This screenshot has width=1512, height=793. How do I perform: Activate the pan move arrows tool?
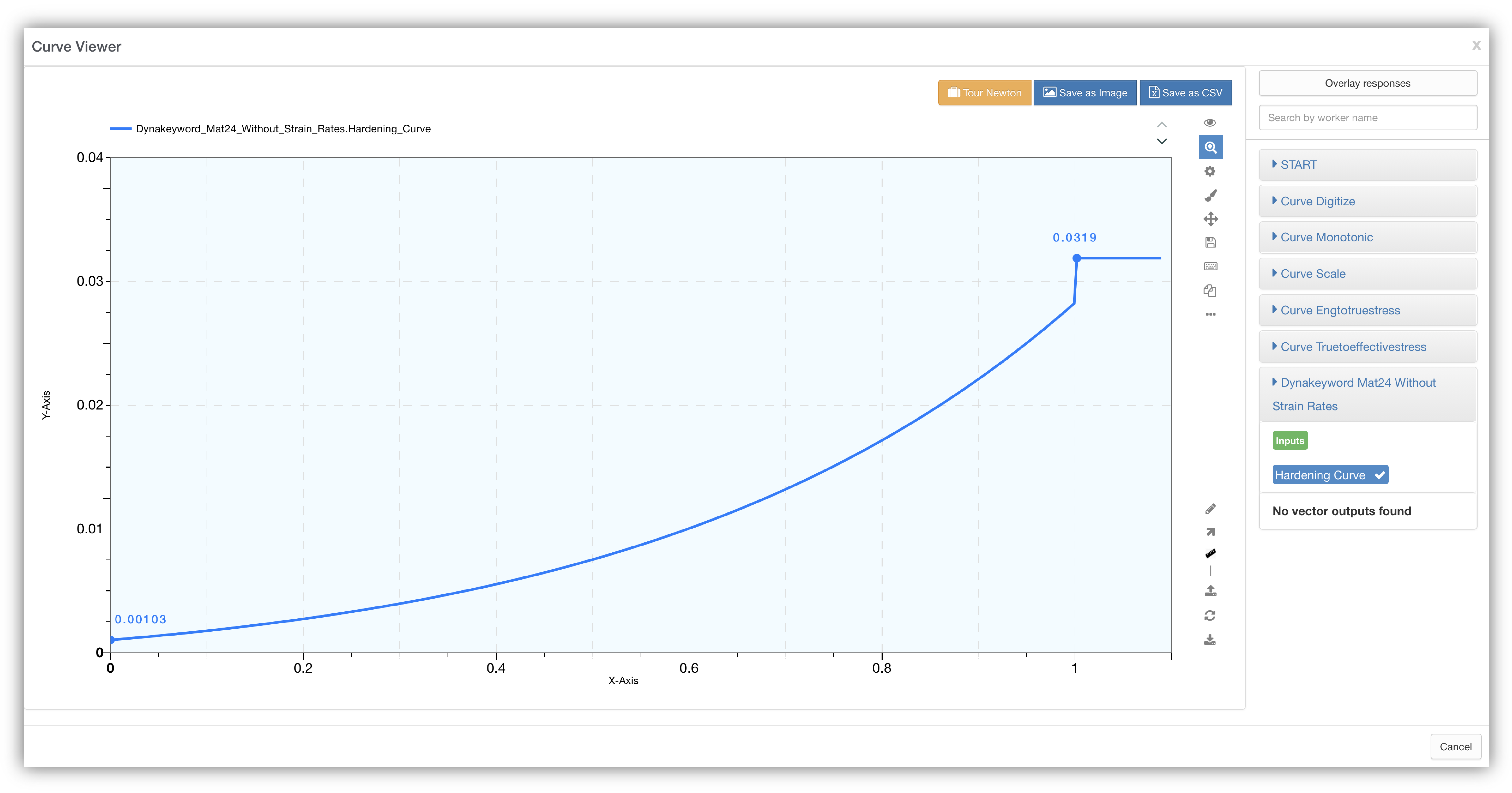point(1210,219)
